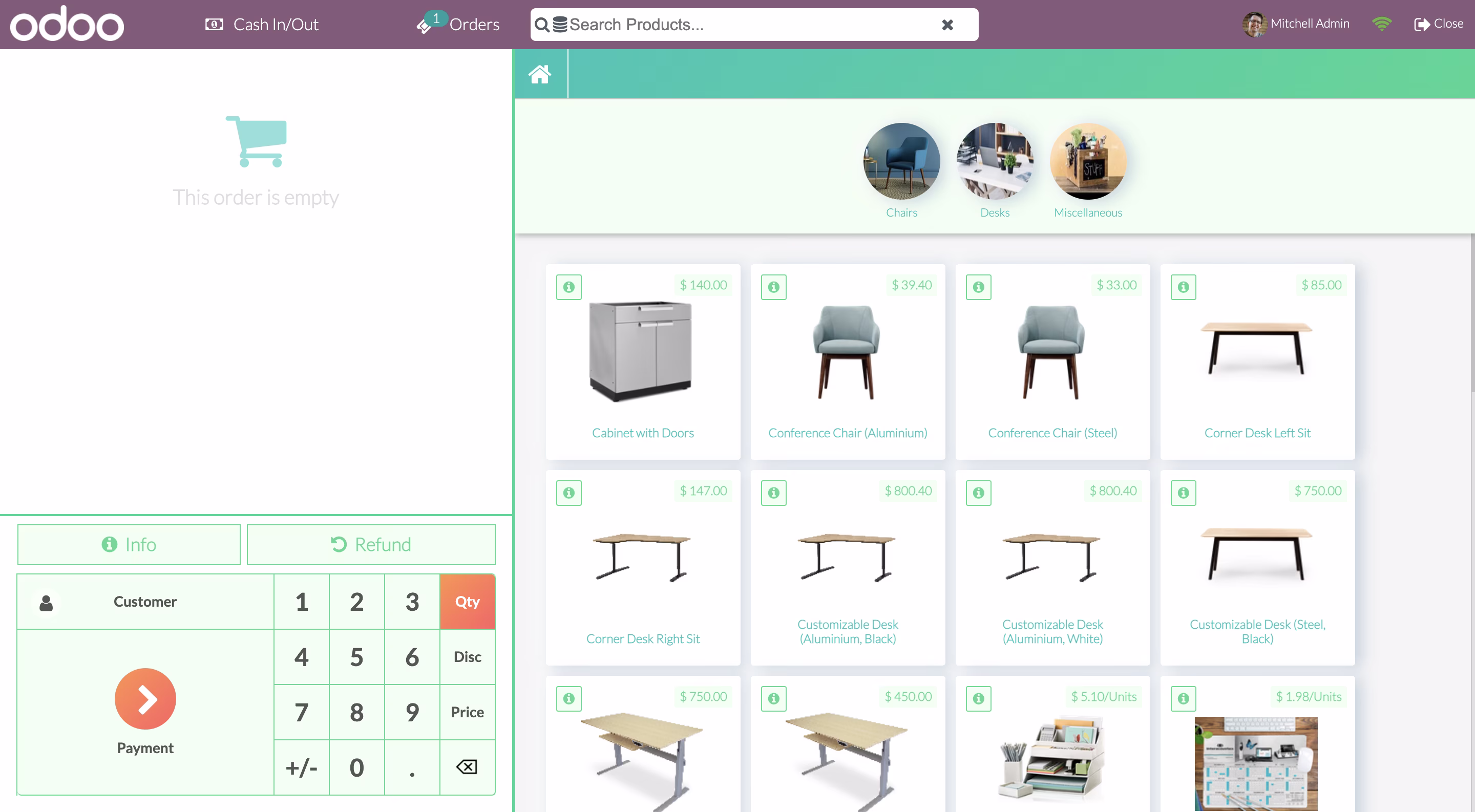Show info for Conference Chair (Steel)

click(x=979, y=287)
